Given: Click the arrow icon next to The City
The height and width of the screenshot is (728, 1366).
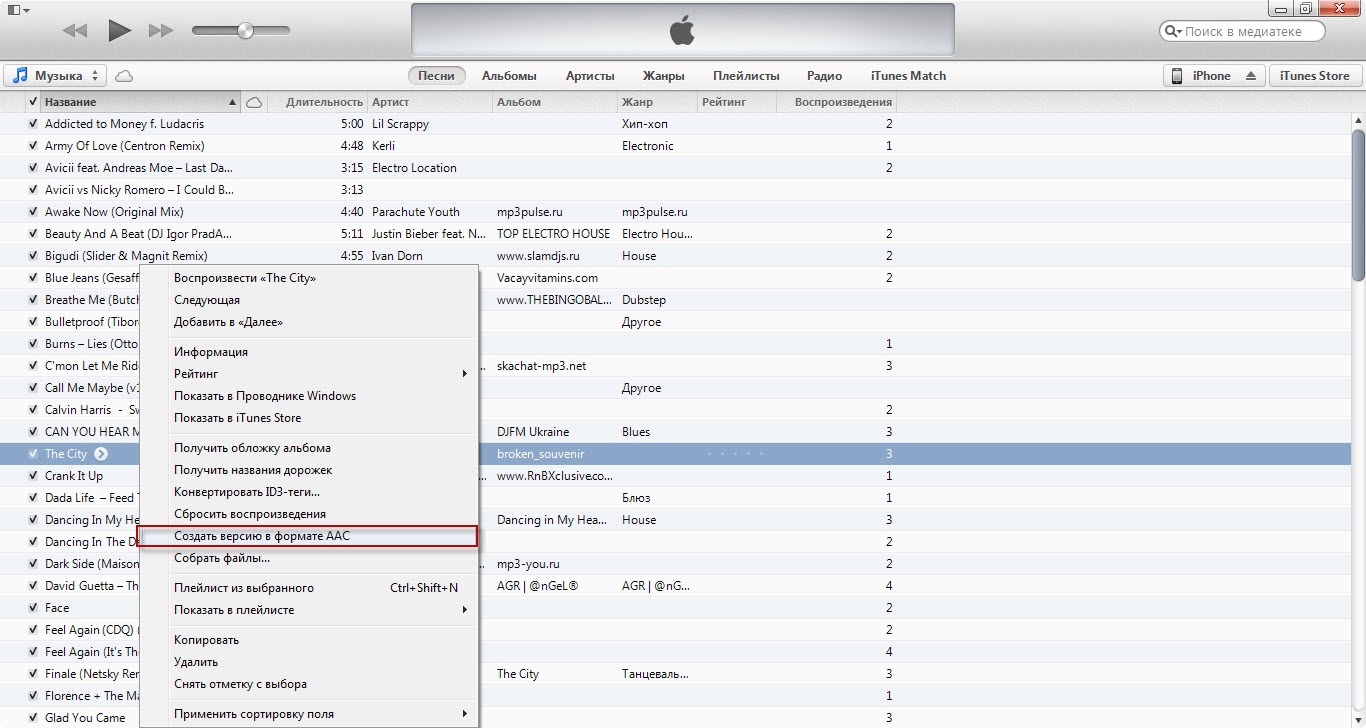Looking at the screenshot, I should [x=101, y=454].
